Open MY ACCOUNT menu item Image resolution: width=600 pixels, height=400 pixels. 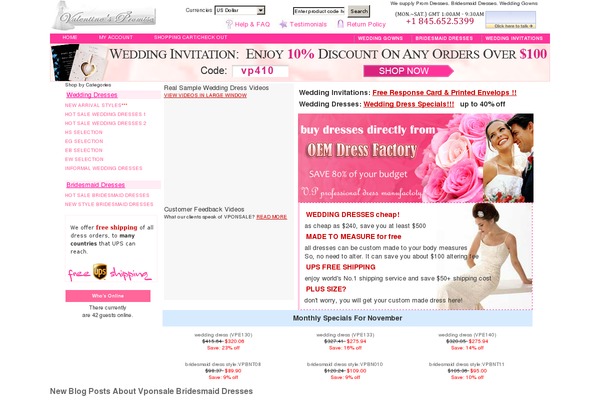(116, 38)
